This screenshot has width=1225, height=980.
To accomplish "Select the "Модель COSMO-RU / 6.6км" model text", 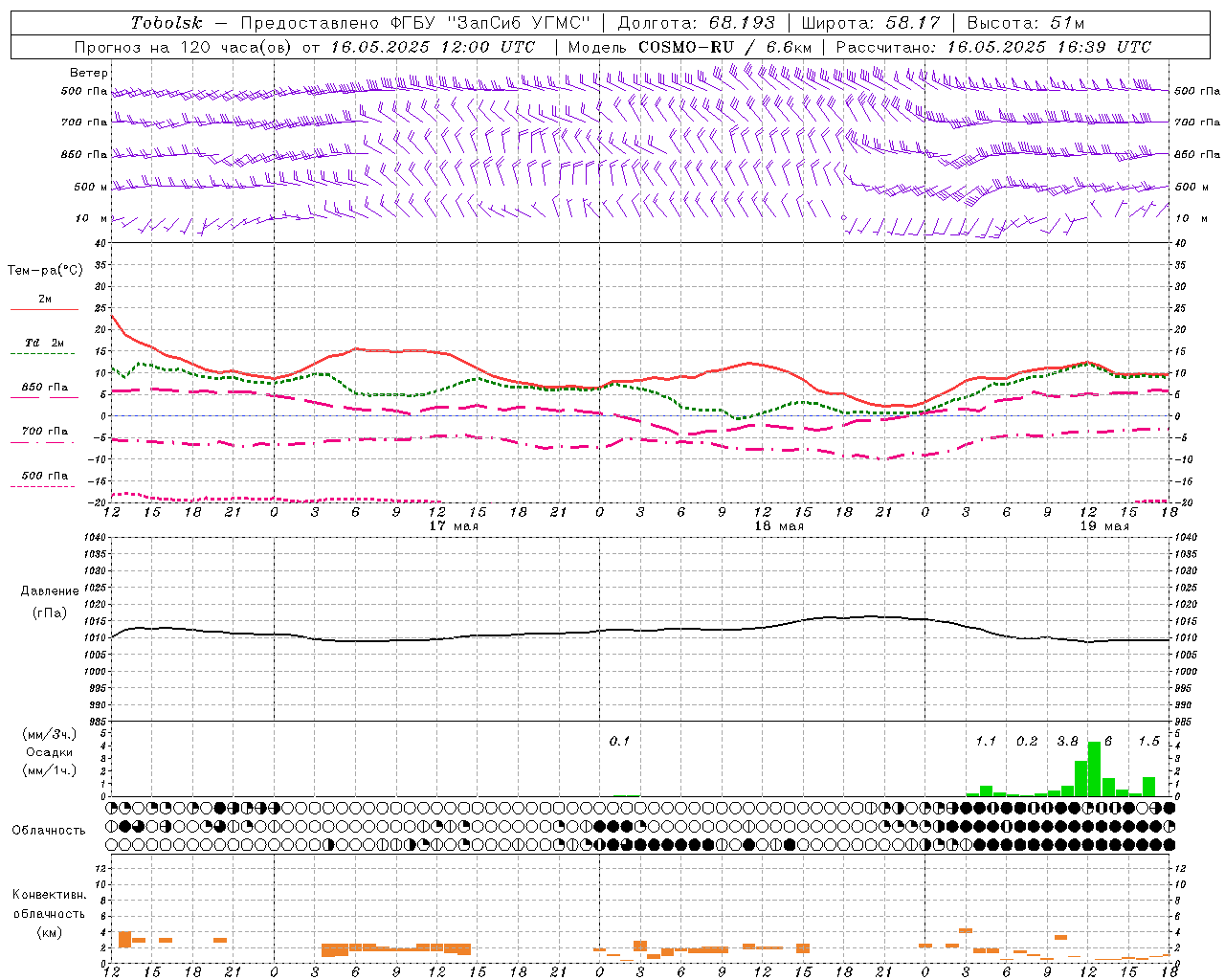I will click(690, 47).
